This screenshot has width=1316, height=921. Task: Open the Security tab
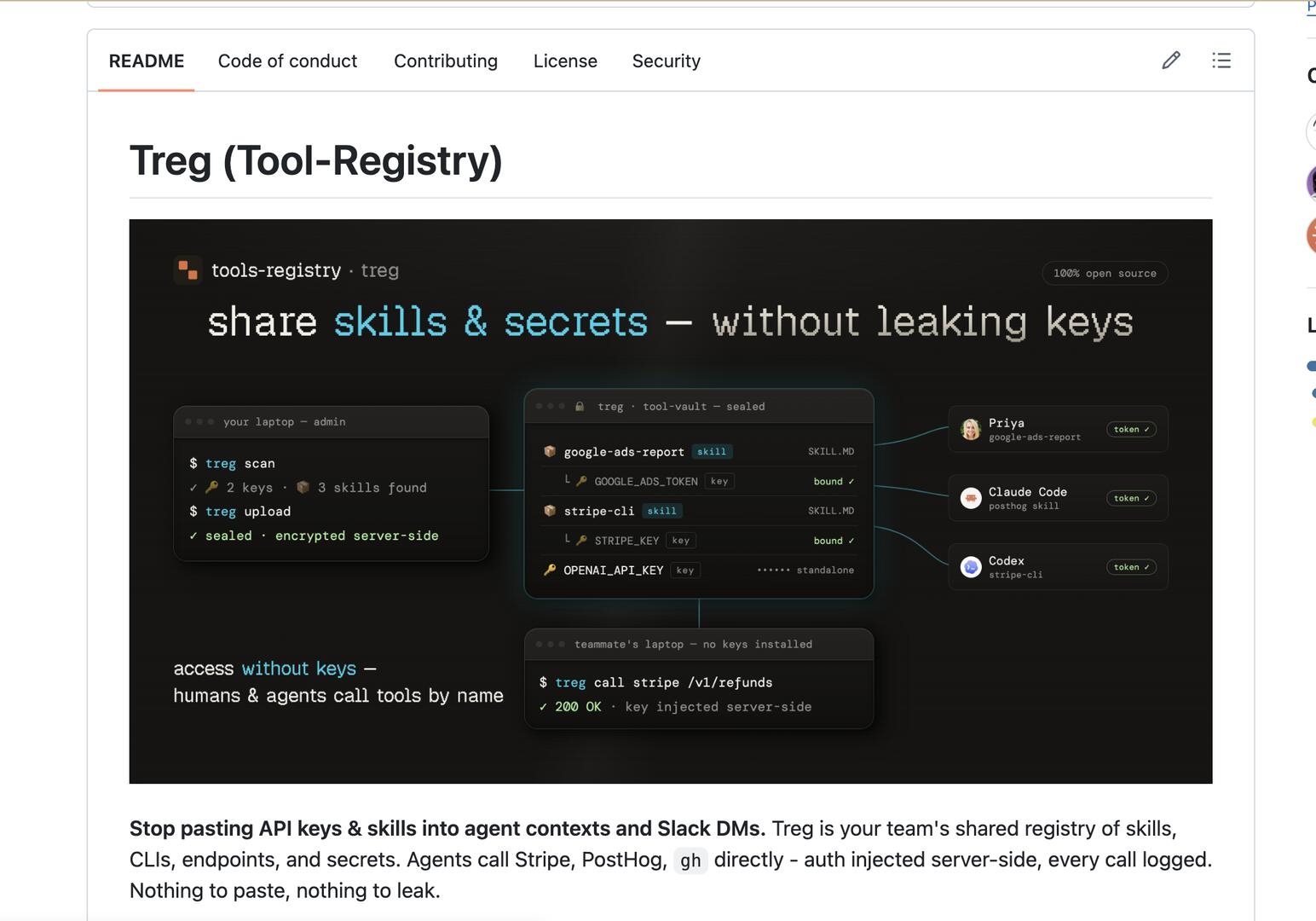(x=667, y=61)
